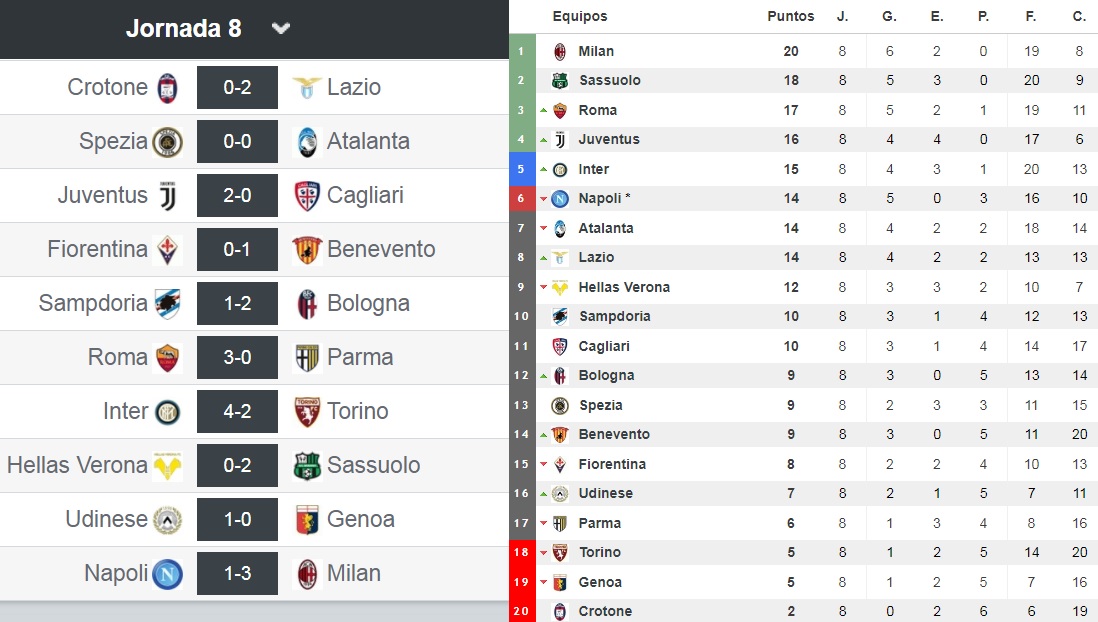Click the Equipos column header

[x=580, y=16]
